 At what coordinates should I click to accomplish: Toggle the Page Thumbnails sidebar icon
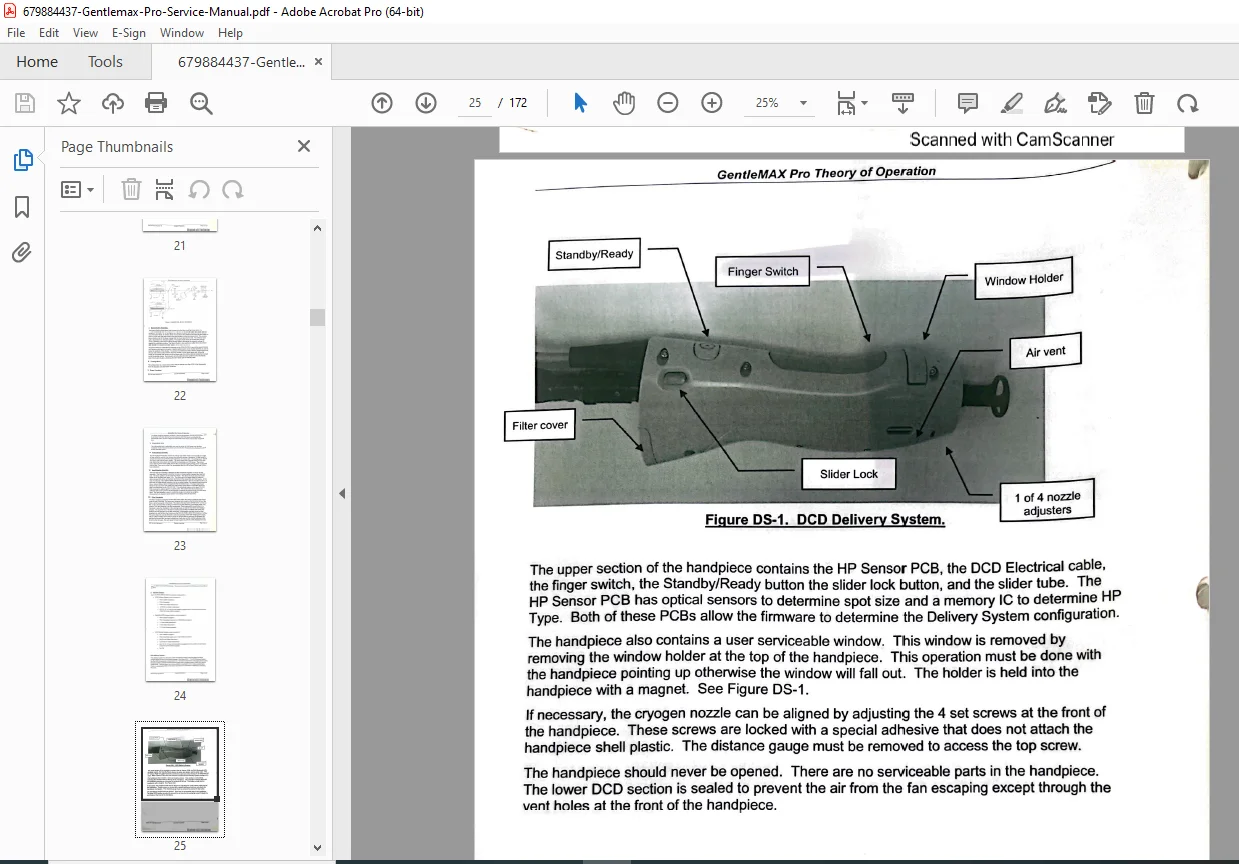pyautogui.click(x=22, y=160)
